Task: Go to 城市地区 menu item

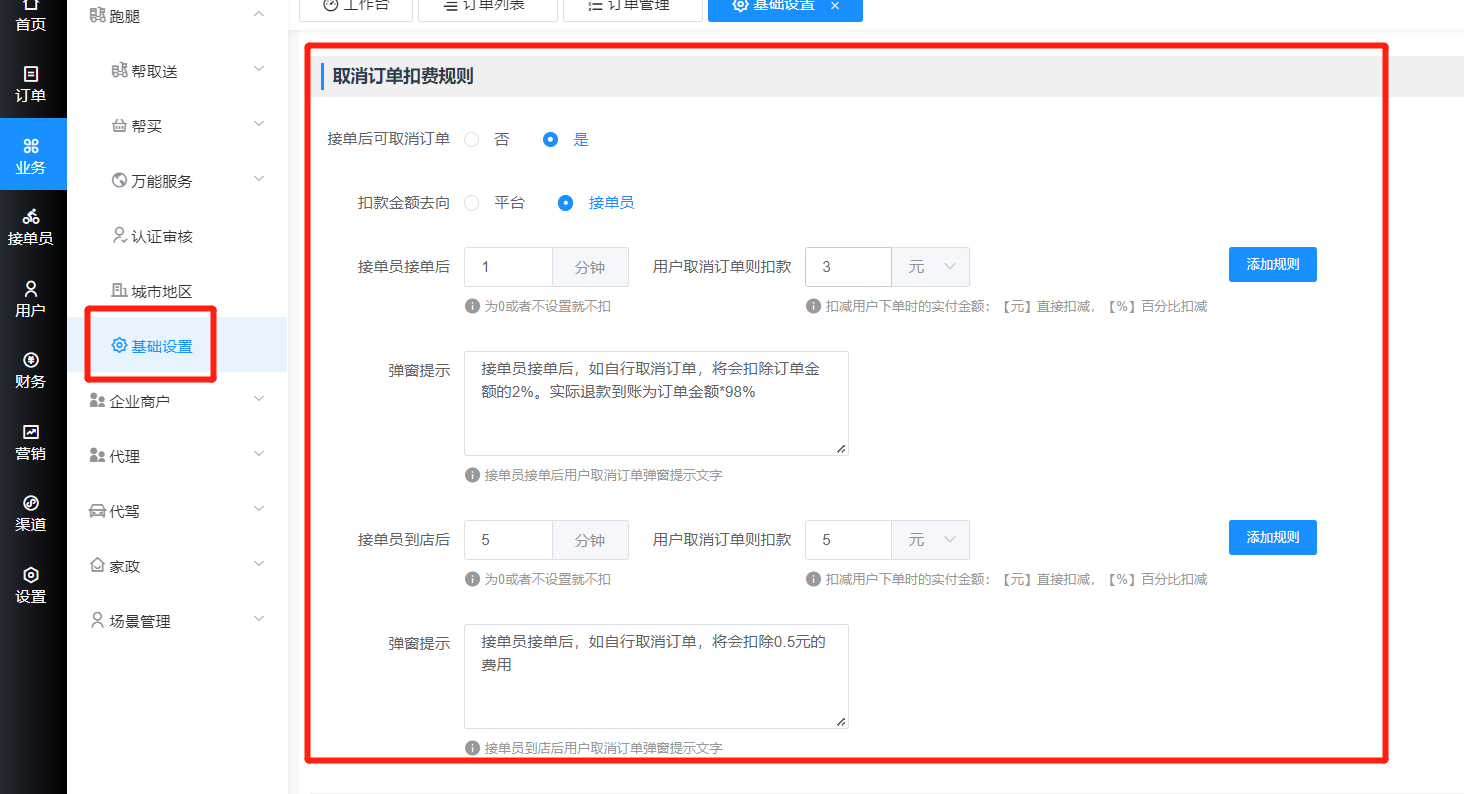Action: point(161,292)
